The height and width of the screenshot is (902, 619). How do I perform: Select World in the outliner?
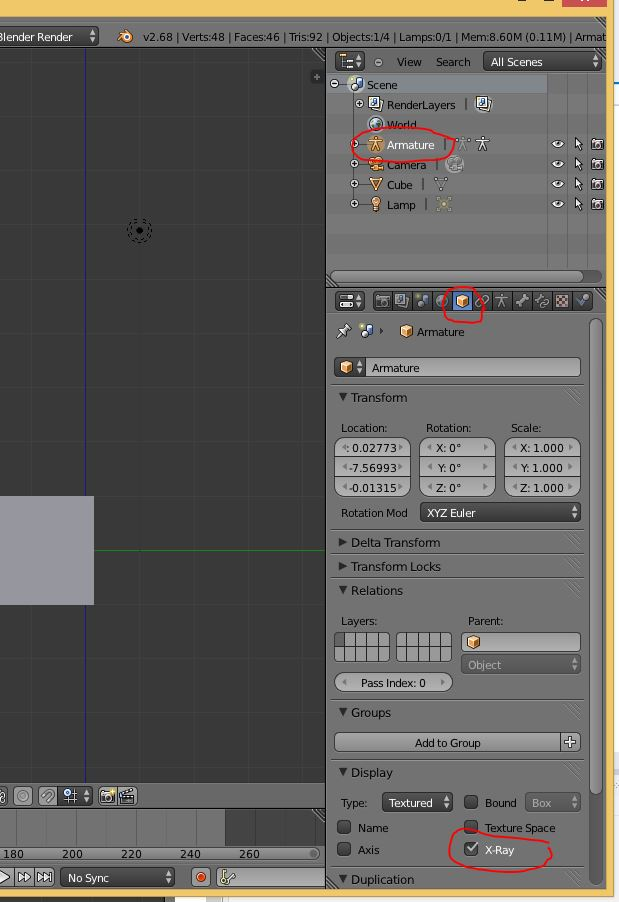click(402, 124)
